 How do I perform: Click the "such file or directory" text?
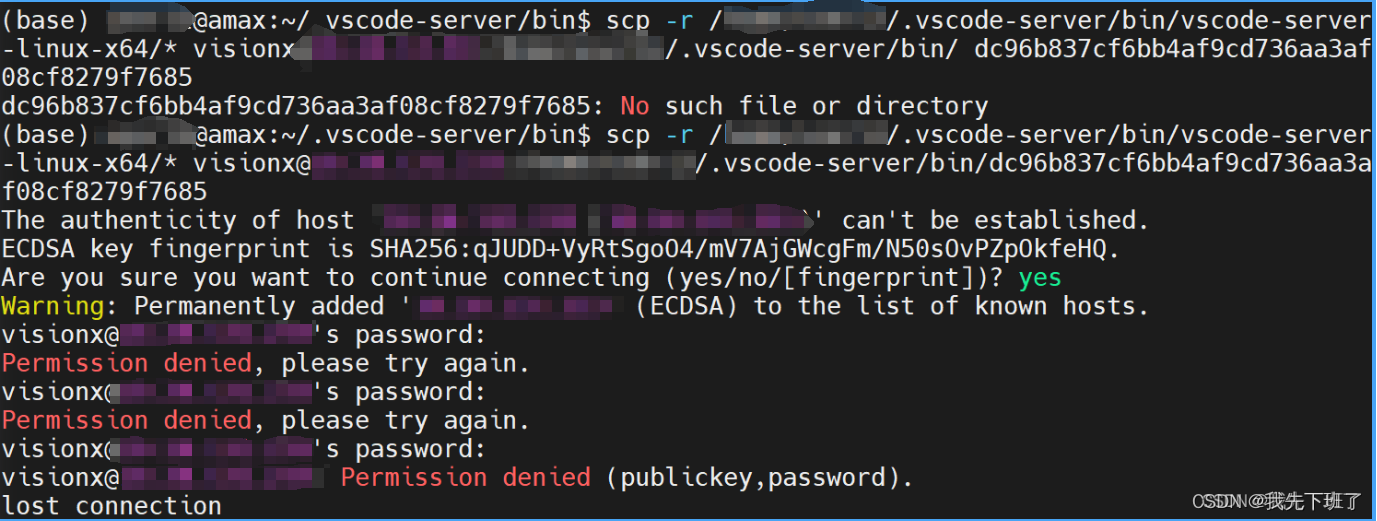[x=826, y=106]
